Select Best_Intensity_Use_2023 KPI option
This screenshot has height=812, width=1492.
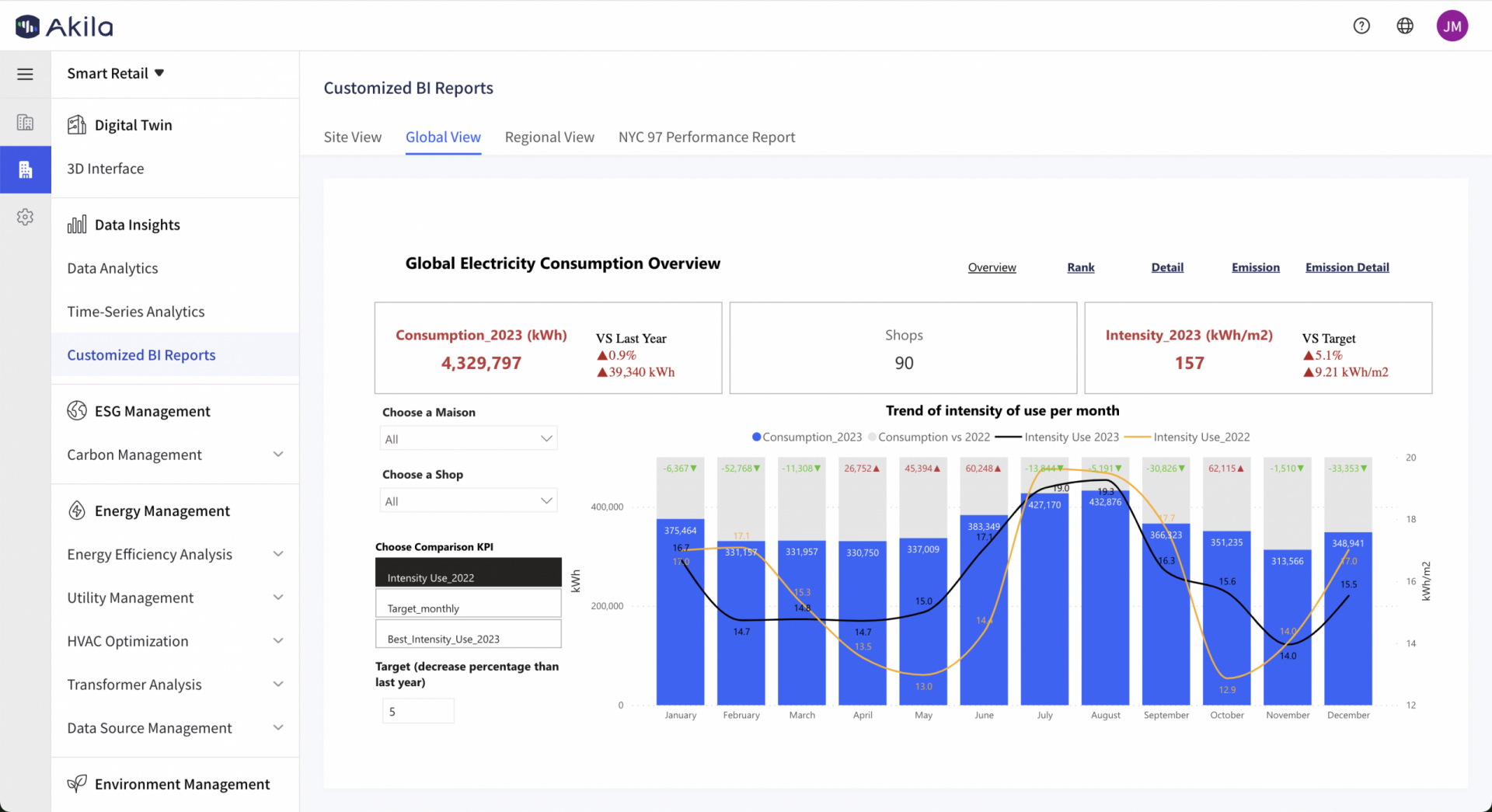(x=468, y=634)
